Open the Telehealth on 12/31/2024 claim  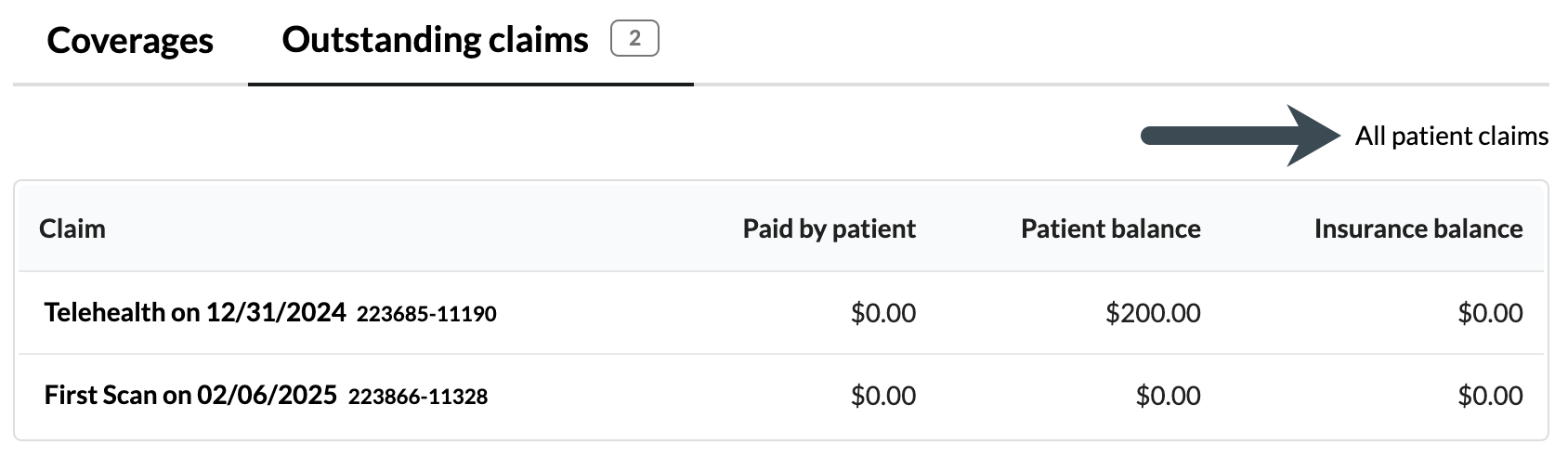click(x=195, y=312)
